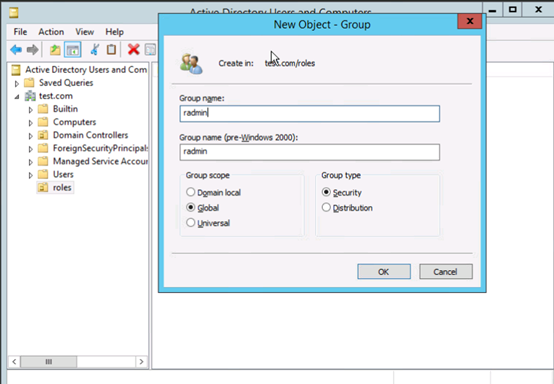The width and height of the screenshot is (554, 384).
Task: Maximize the Active Directory Users and Computers window
Action: [x=513, y=10]
